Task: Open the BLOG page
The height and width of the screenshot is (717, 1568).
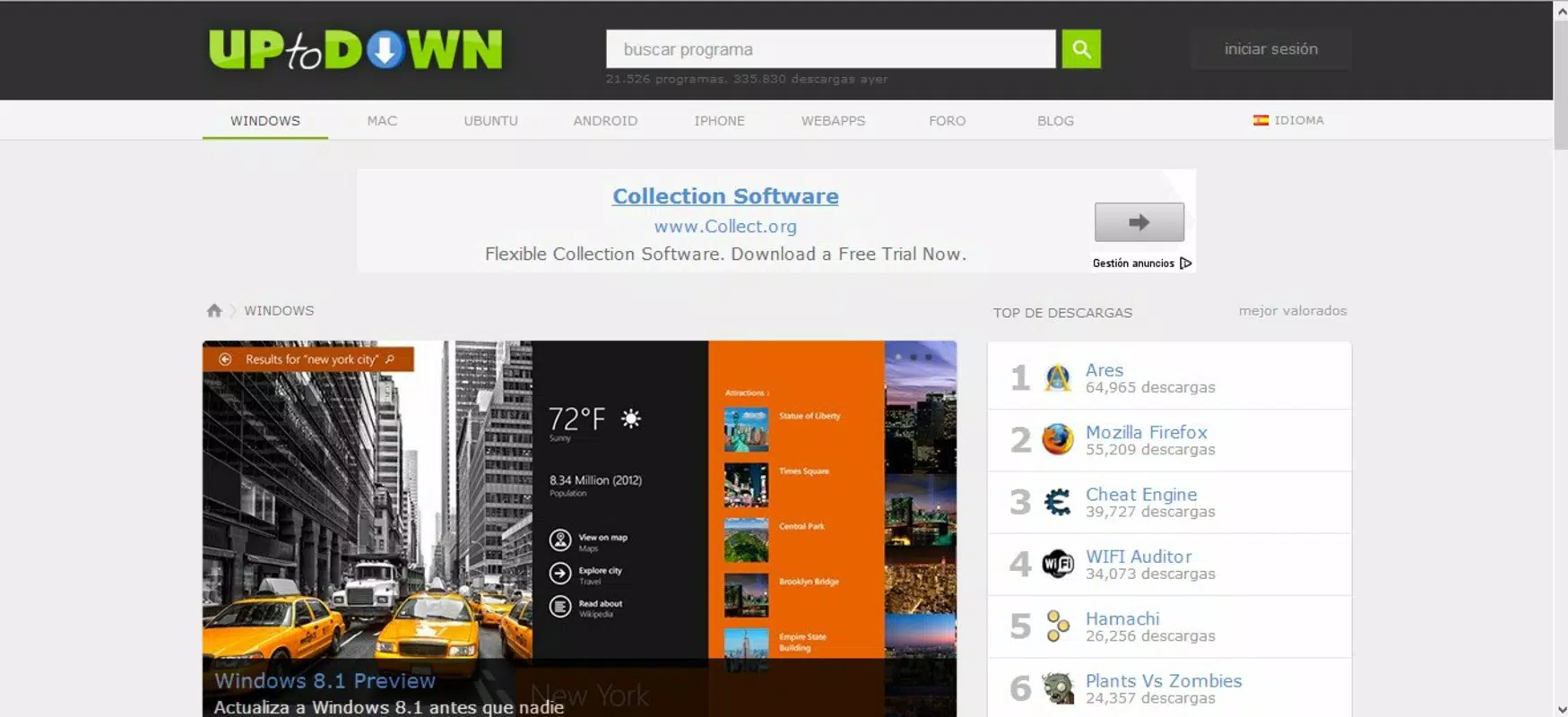Action: tap(1055, 121)
